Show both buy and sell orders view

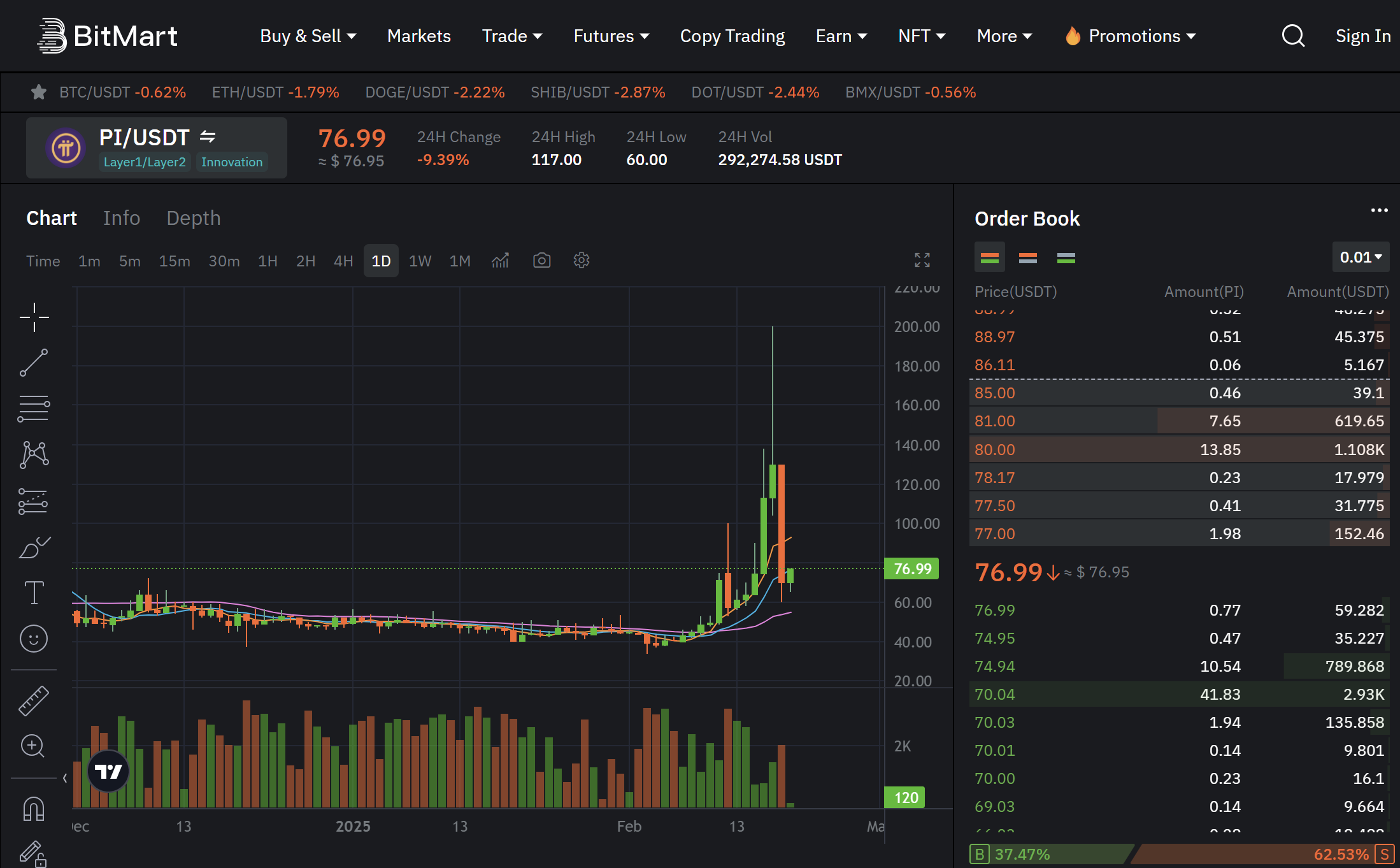(x=990, y=257)
